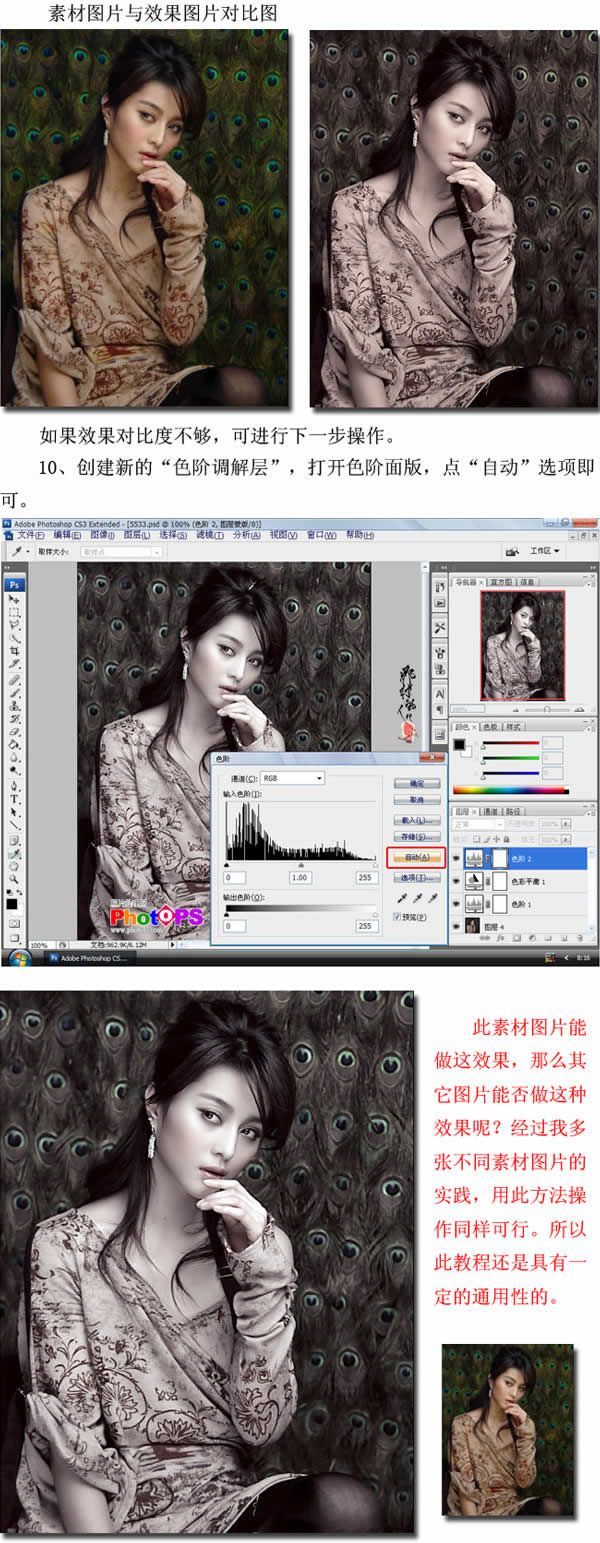Select the Type tool

[14, 799]
